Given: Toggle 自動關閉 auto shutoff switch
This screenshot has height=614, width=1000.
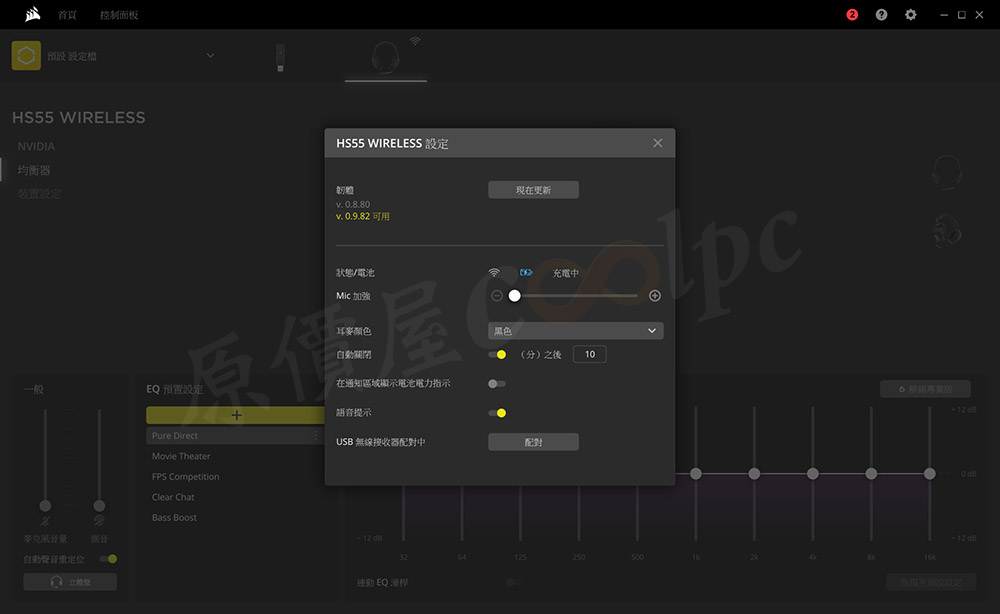Looking at the screenshot, I should [497, 355].
